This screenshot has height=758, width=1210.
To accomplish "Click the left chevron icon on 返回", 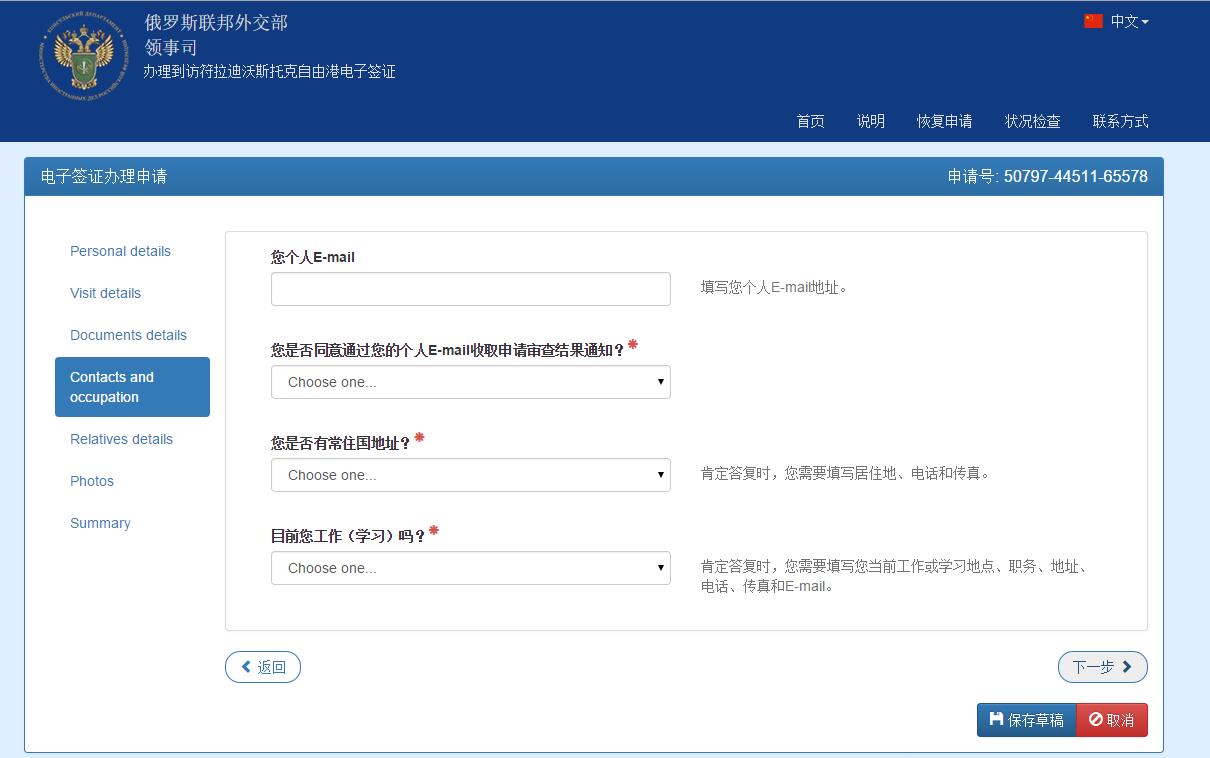I will tap(245, 667).
